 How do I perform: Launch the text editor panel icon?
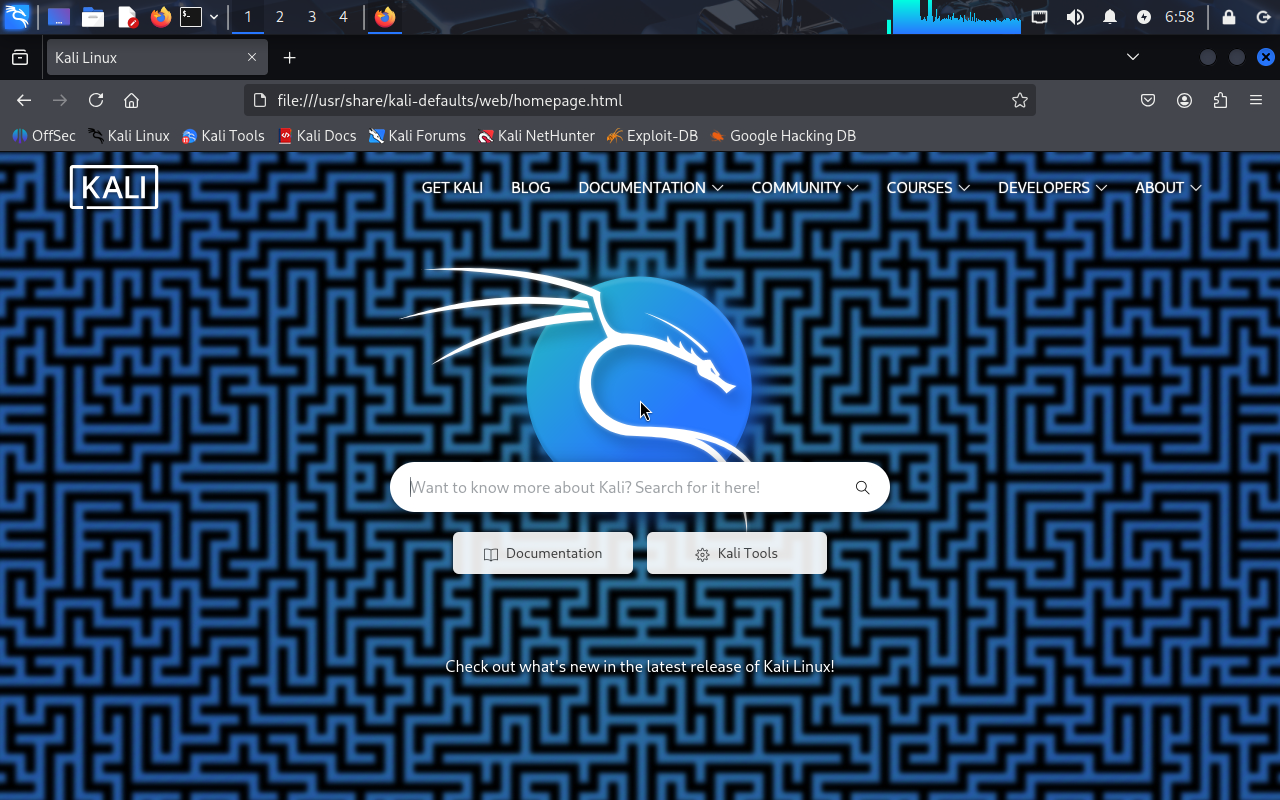tap(127, 17)
